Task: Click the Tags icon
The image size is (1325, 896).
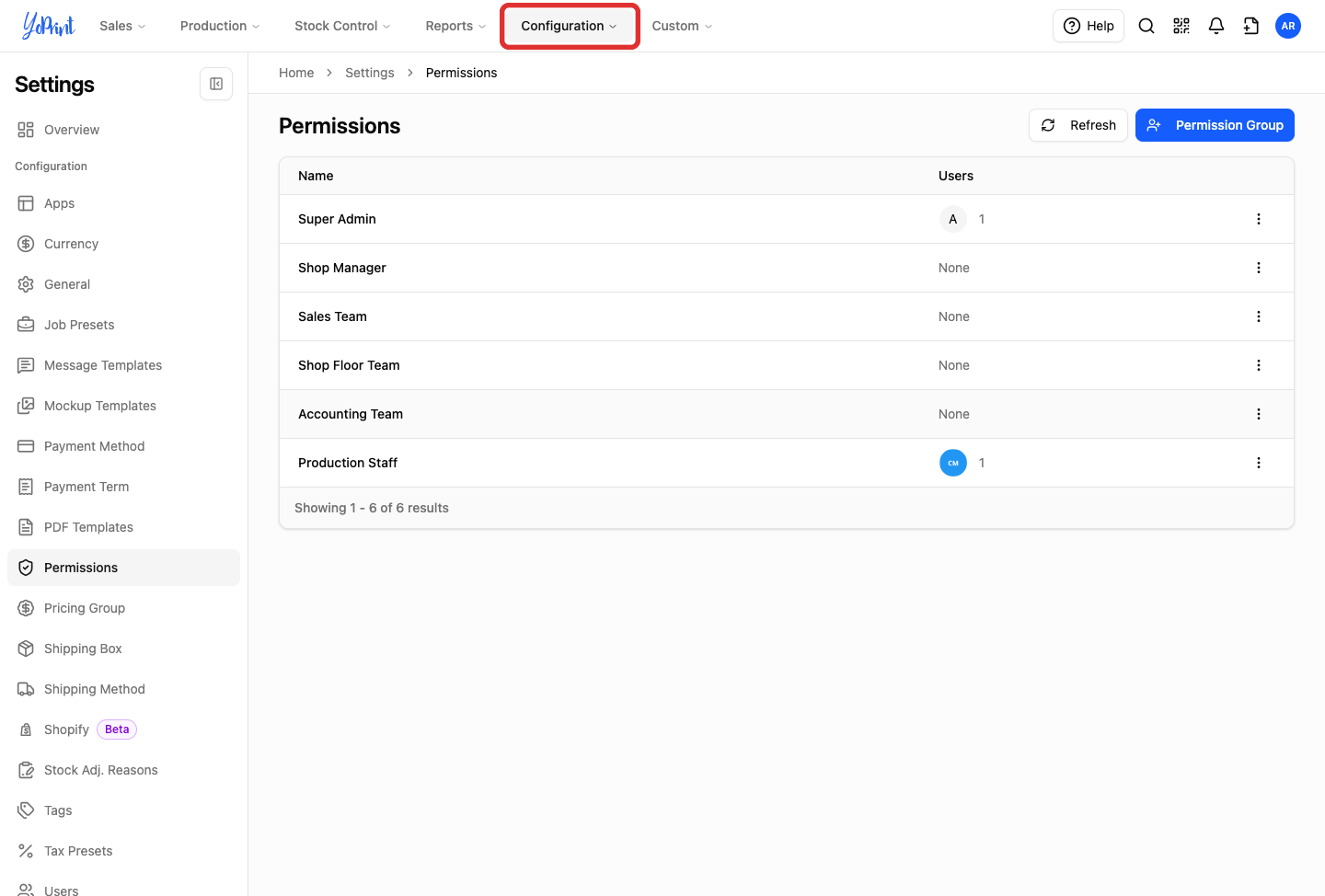Action: click(26, 810)
